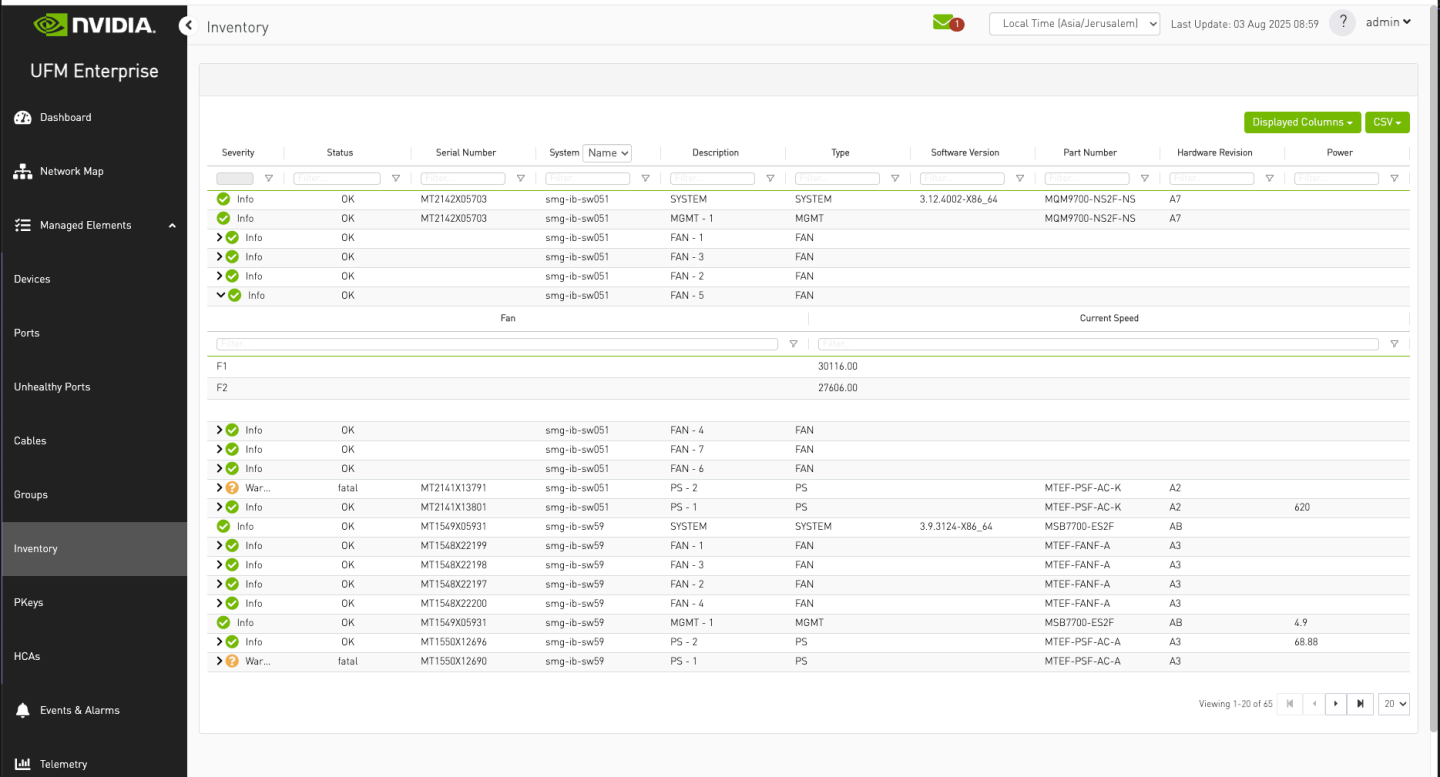
Task: Open the Telemetry sidebar icon
Action: point(22,764)
